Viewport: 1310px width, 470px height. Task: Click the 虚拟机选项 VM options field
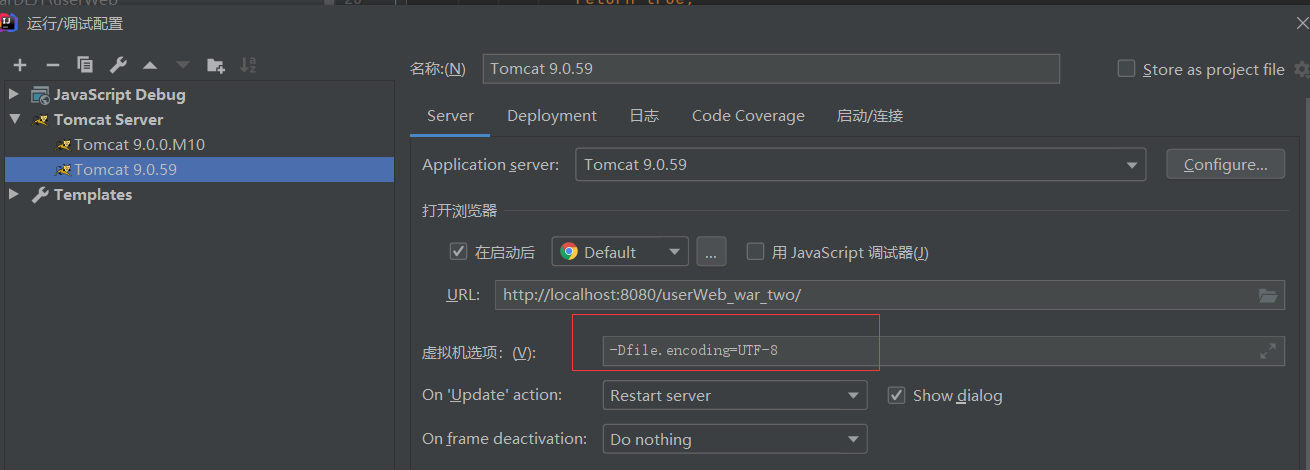click(943, 351)
